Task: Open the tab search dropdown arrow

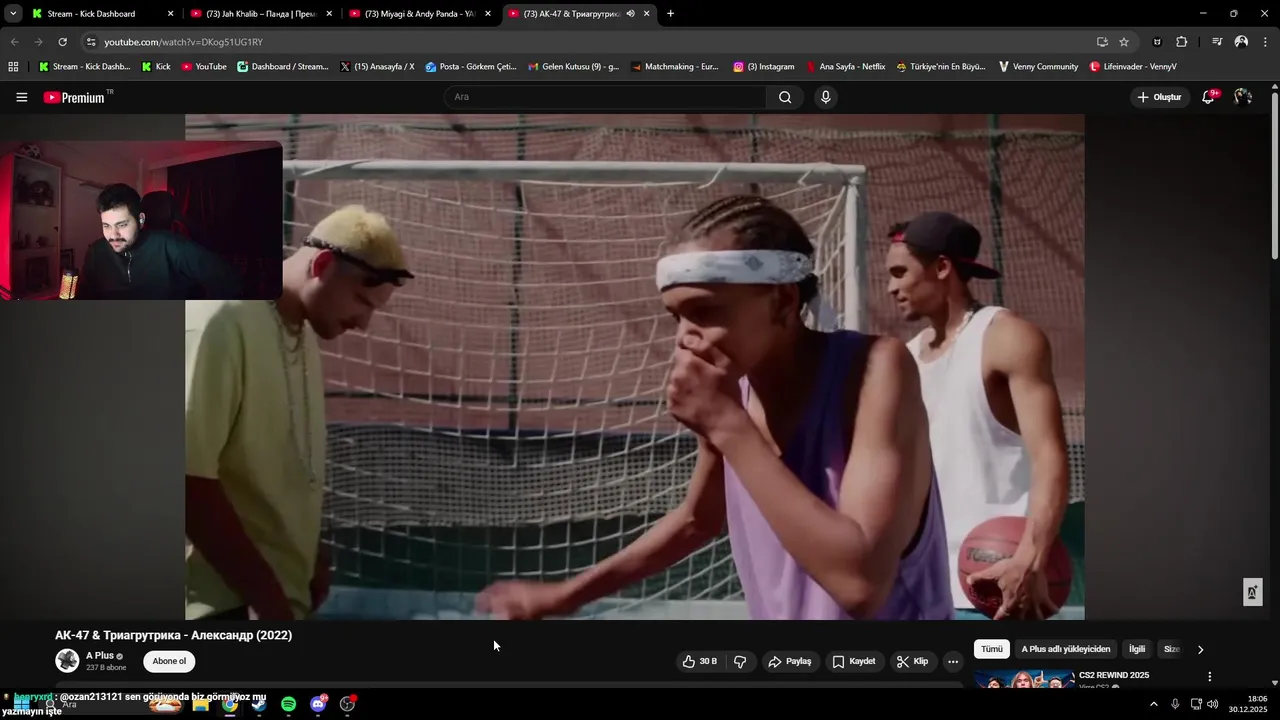Action: click(x=13, y=14)
